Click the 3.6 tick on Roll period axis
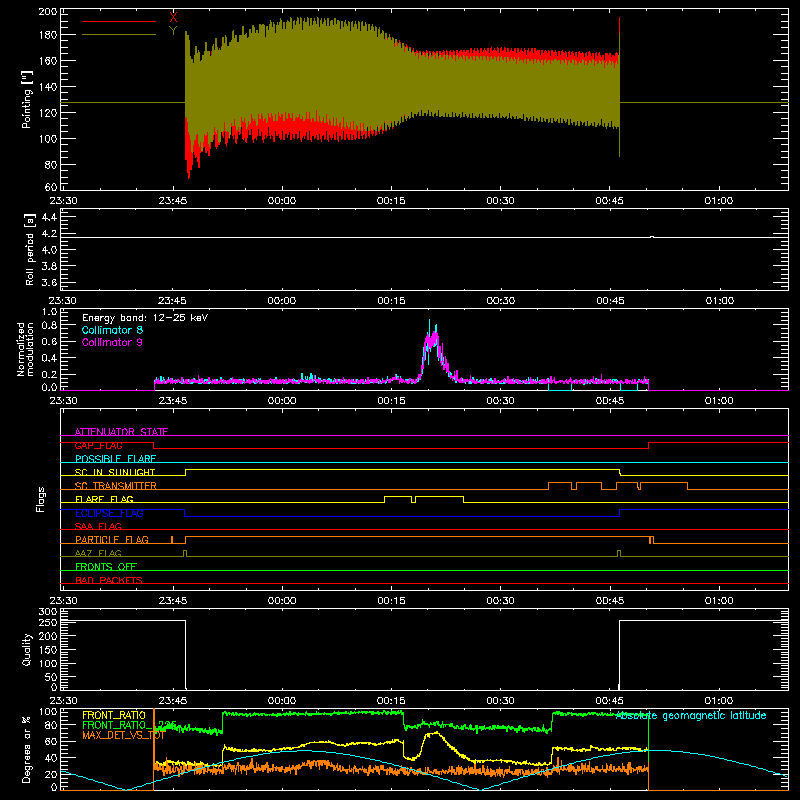The width and height of the screenshot is (800, 800). pyautogui.click(x=49, y=283)
